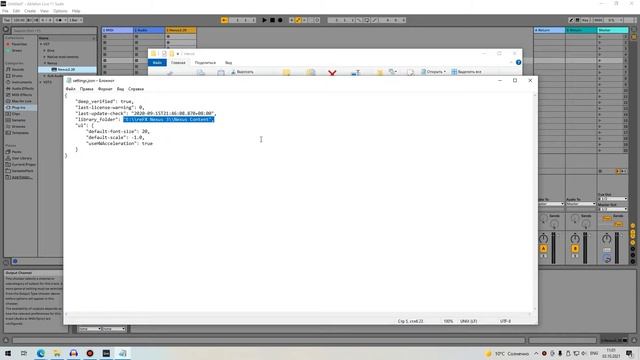This screenshot has height=360, width=640.
Task: Click master Solo/Cue headphone button
Action: tap(607, 259)
